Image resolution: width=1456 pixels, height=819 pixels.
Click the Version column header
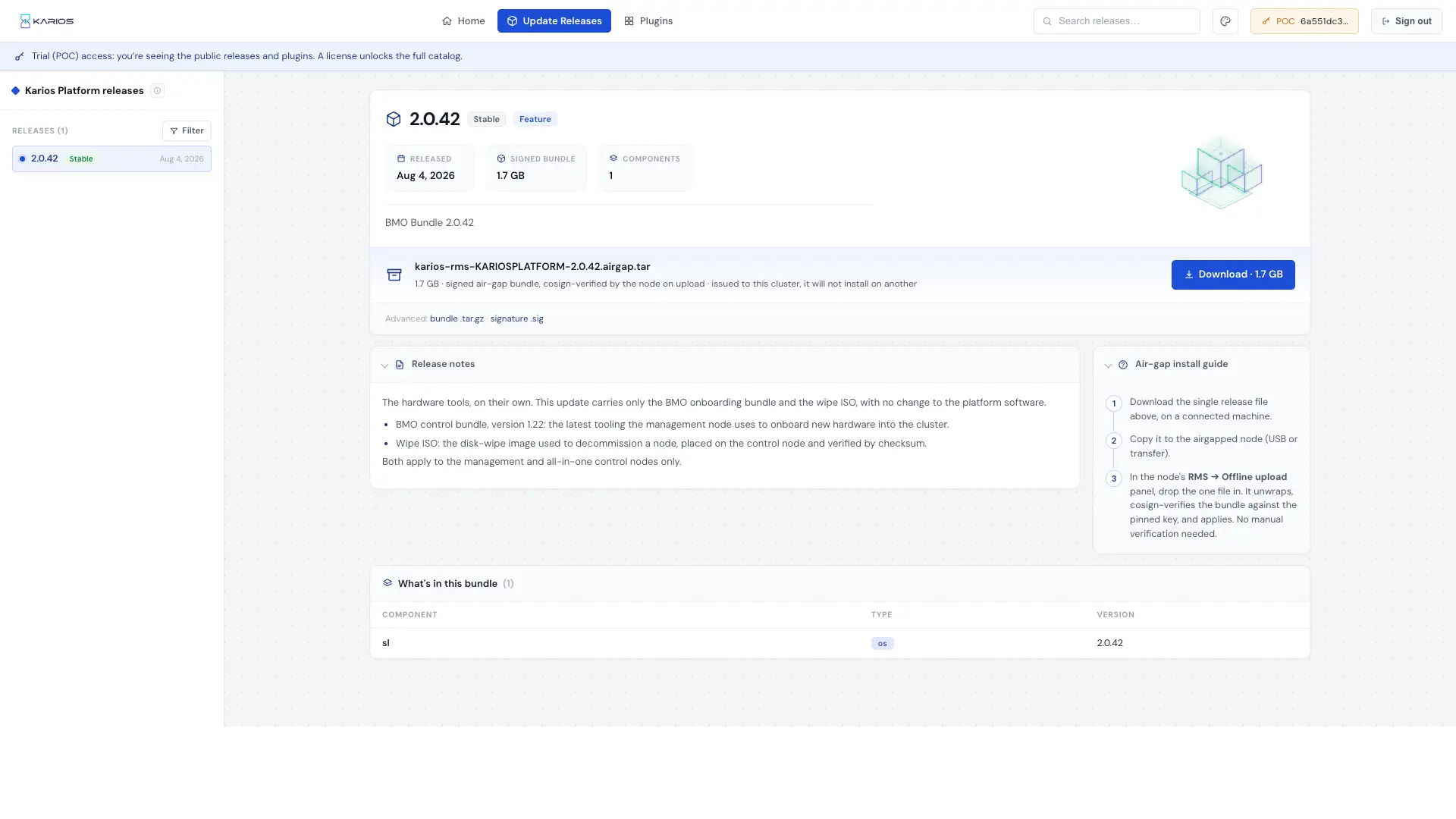(x=1116, y=615)
